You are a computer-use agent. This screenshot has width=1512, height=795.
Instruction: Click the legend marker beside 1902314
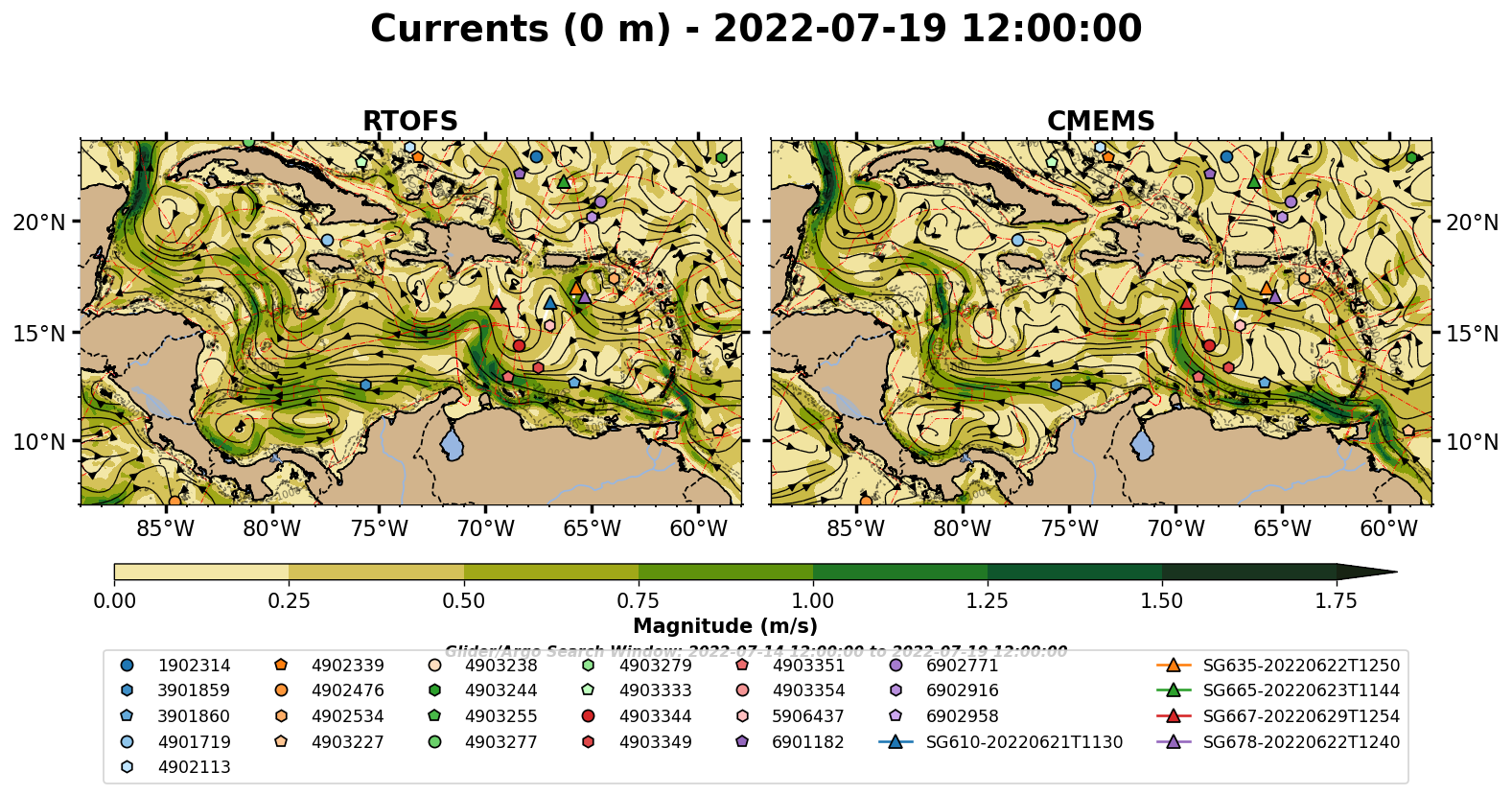128,665
